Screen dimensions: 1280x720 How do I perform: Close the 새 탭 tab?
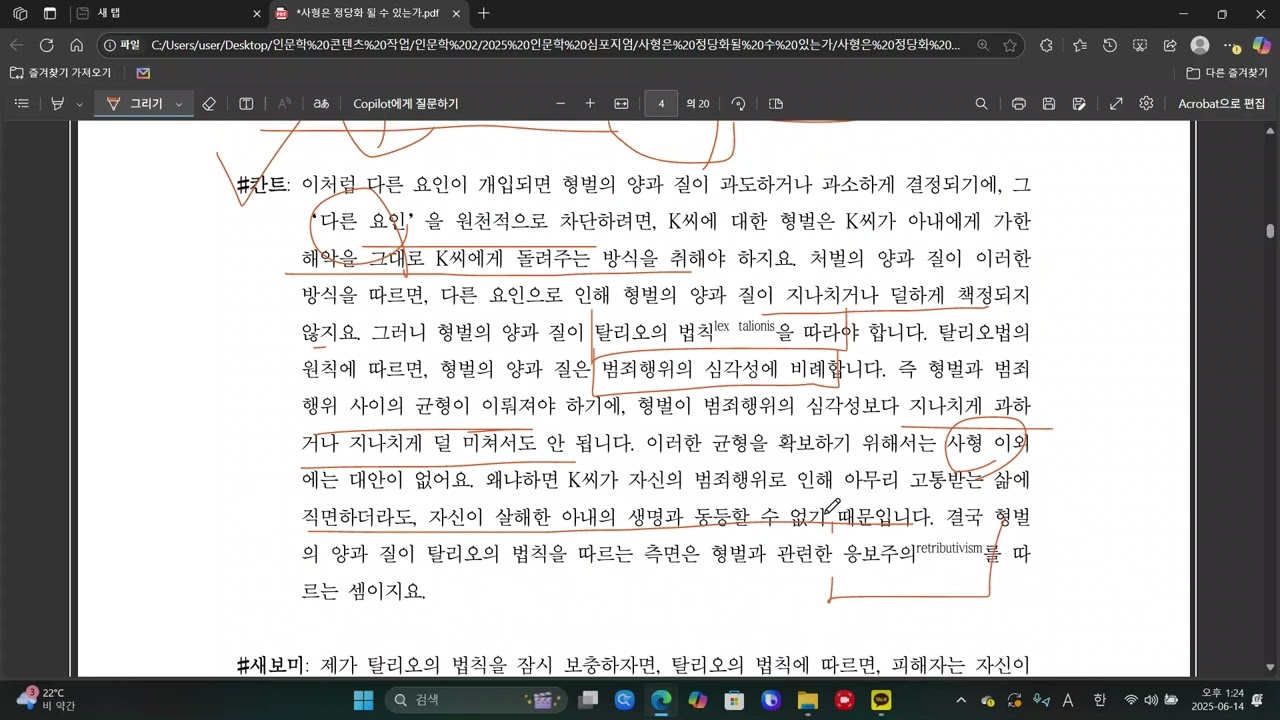point(257,14)
